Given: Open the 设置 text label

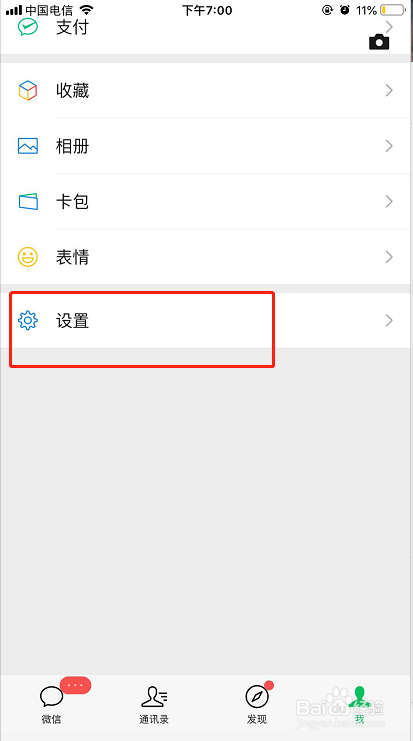Looking at the screenshot, I should pyautogui.click(x=72, y=321).
